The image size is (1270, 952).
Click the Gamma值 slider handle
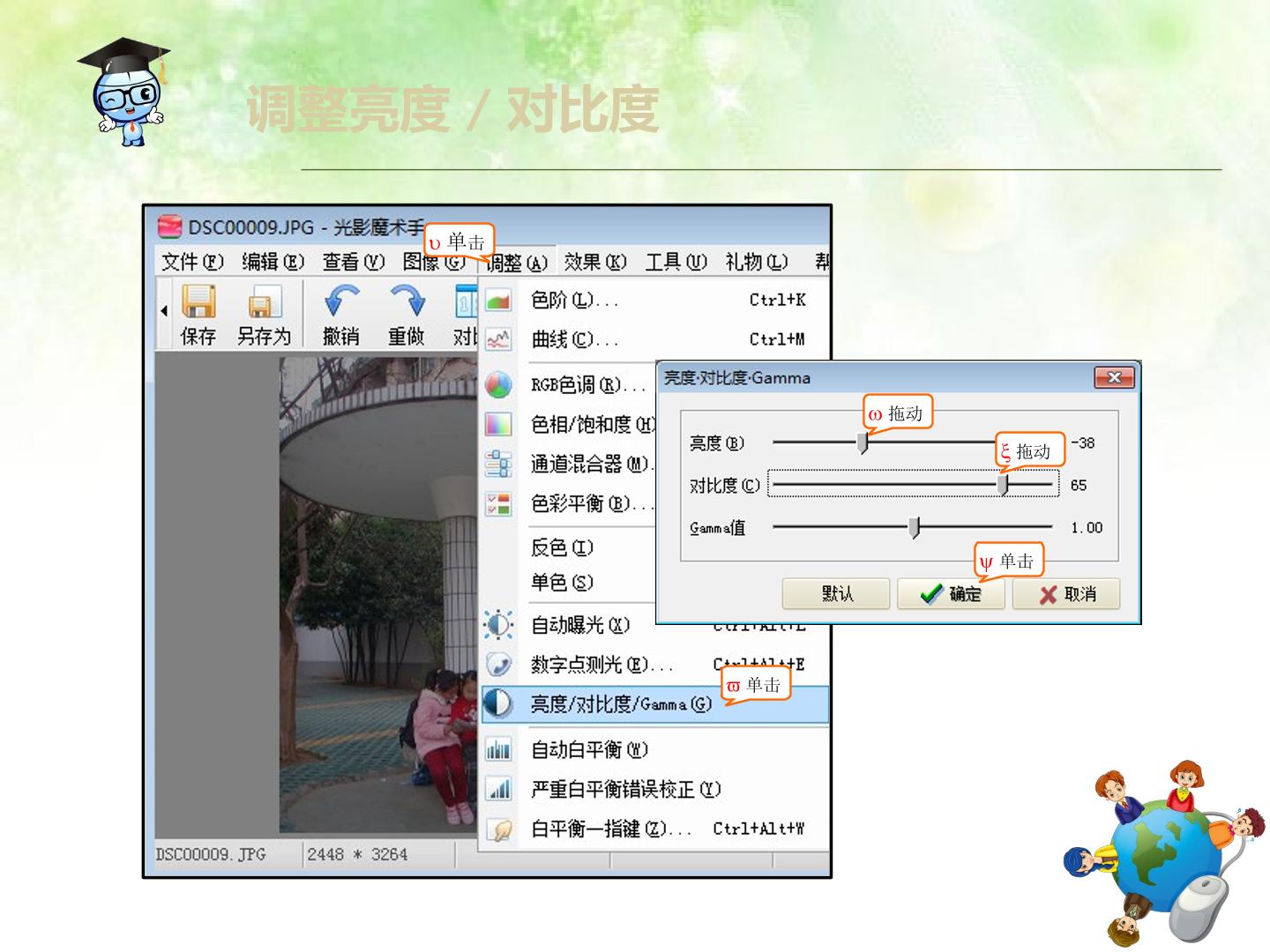915,527
